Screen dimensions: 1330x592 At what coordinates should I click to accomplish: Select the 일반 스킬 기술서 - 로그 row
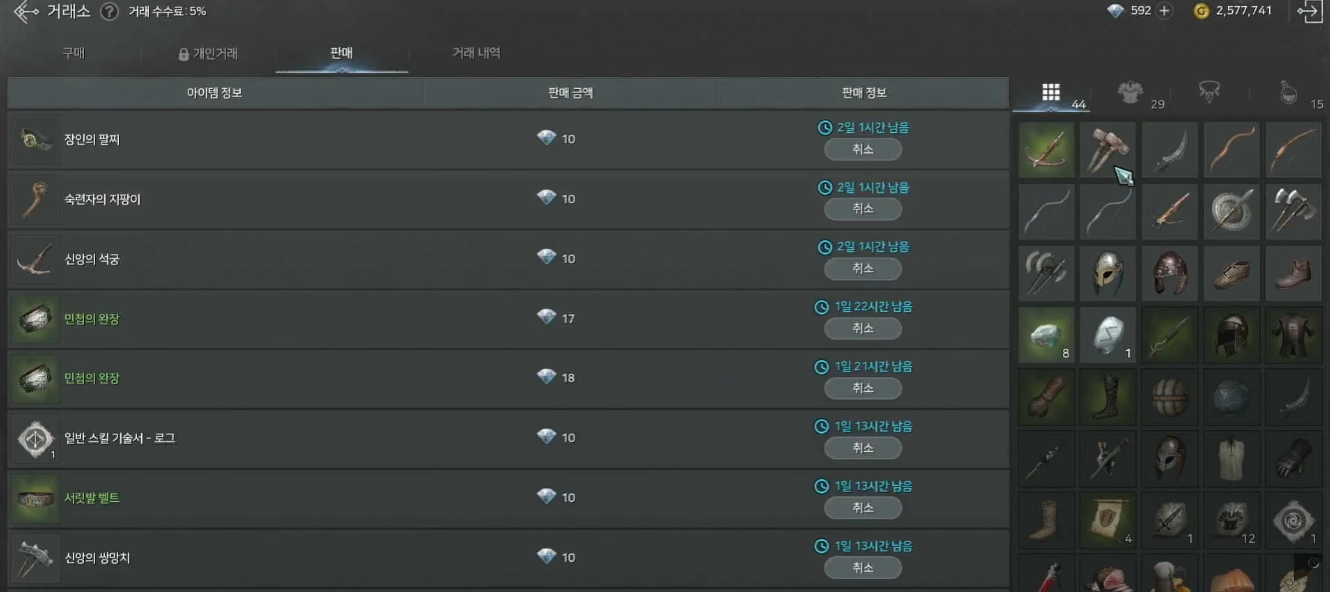pyautogui.click(x=508, y=438)
